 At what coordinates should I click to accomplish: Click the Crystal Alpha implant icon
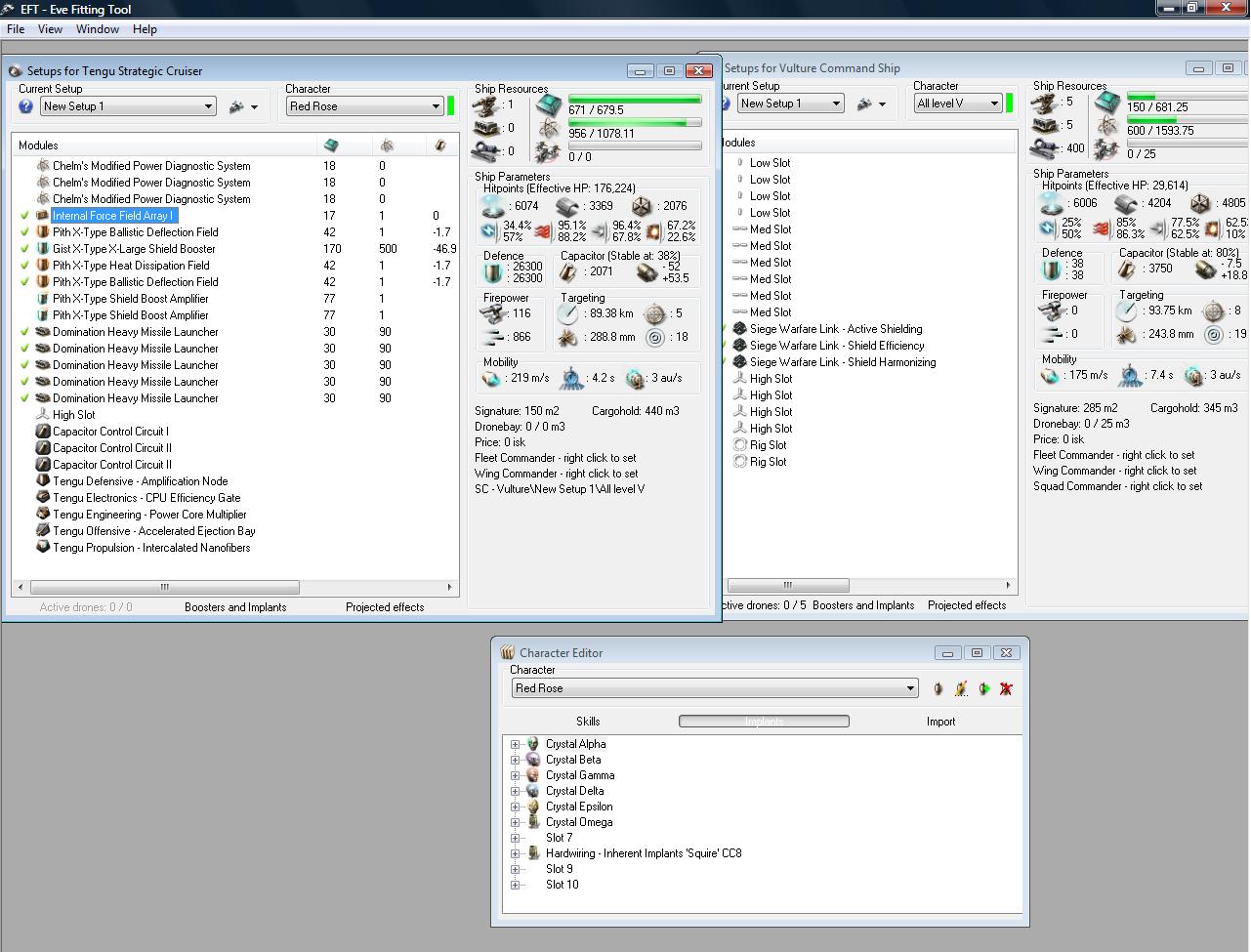[533, 744]
